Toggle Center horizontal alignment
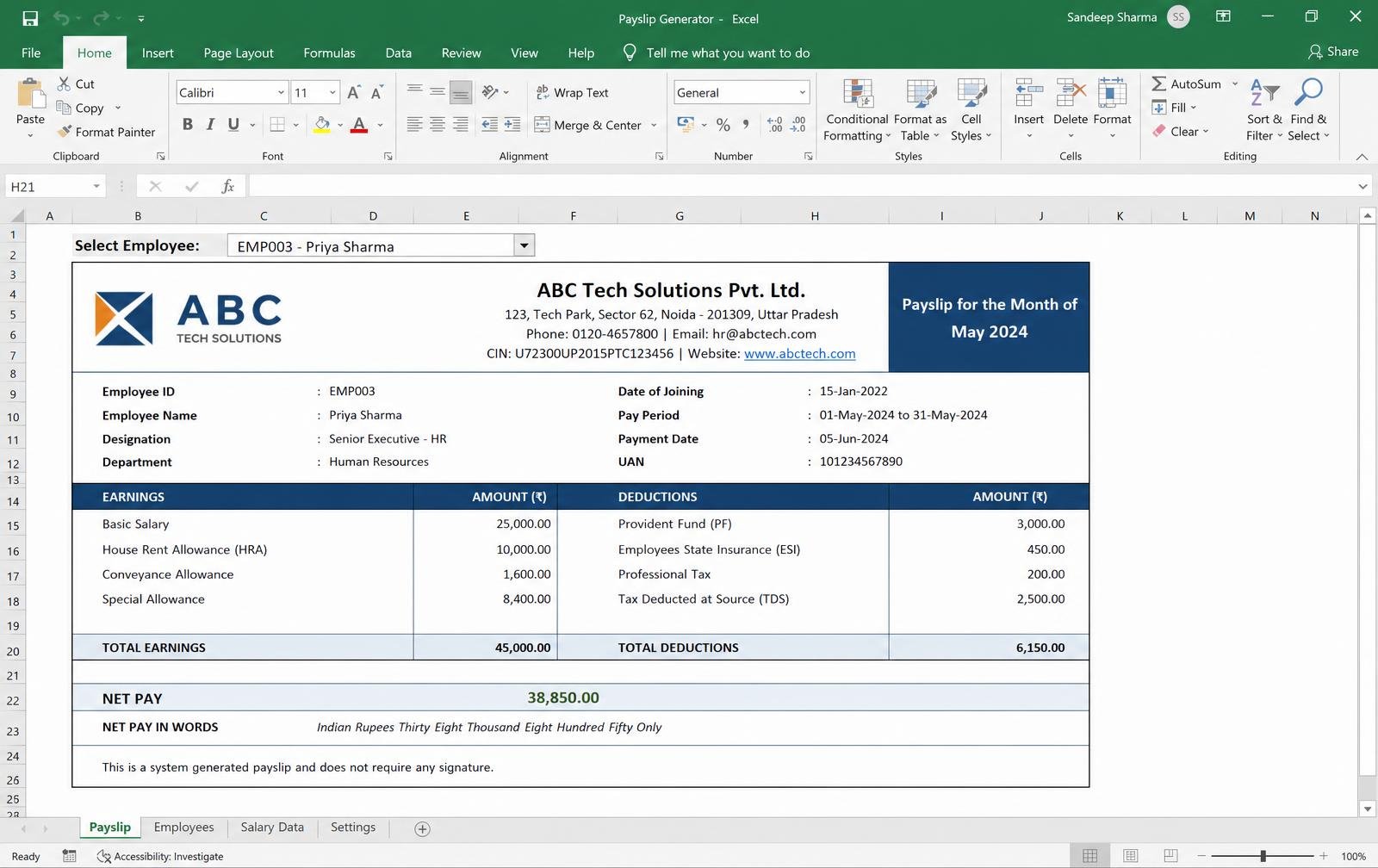The height and width of the screenshot is (868, 1378). click(438, 125)
